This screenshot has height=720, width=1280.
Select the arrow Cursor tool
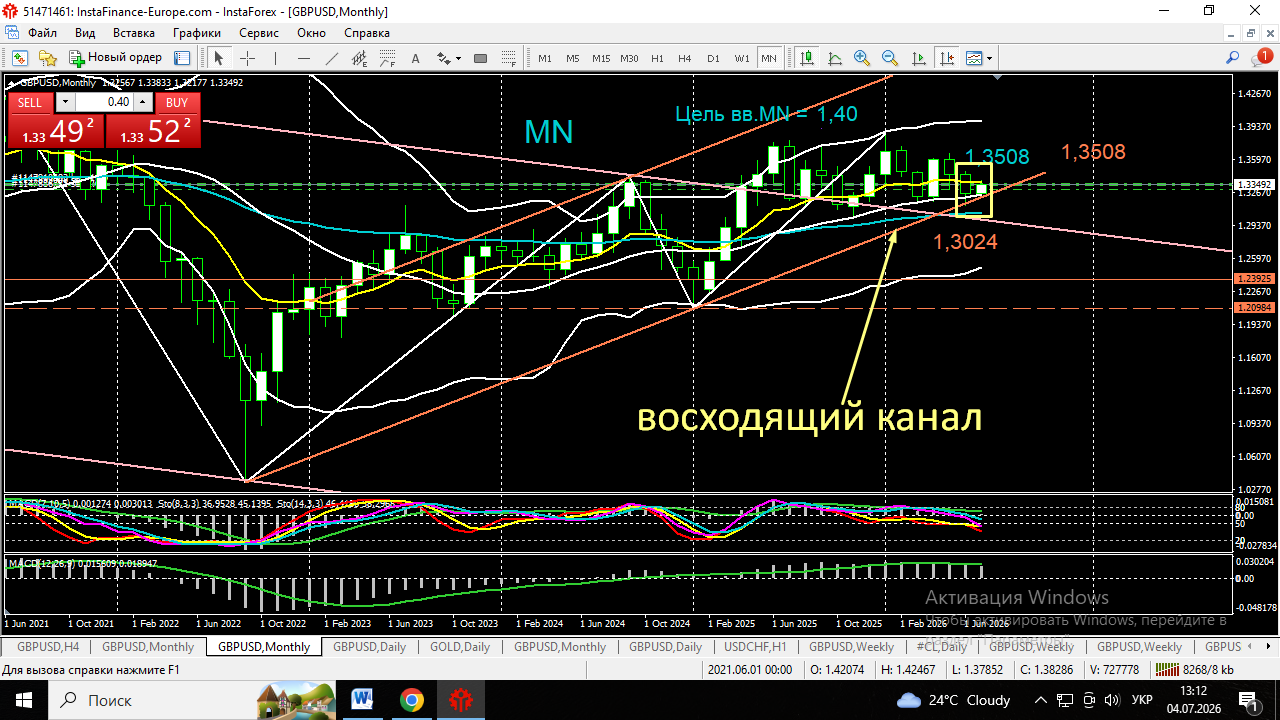pos(218,58)
